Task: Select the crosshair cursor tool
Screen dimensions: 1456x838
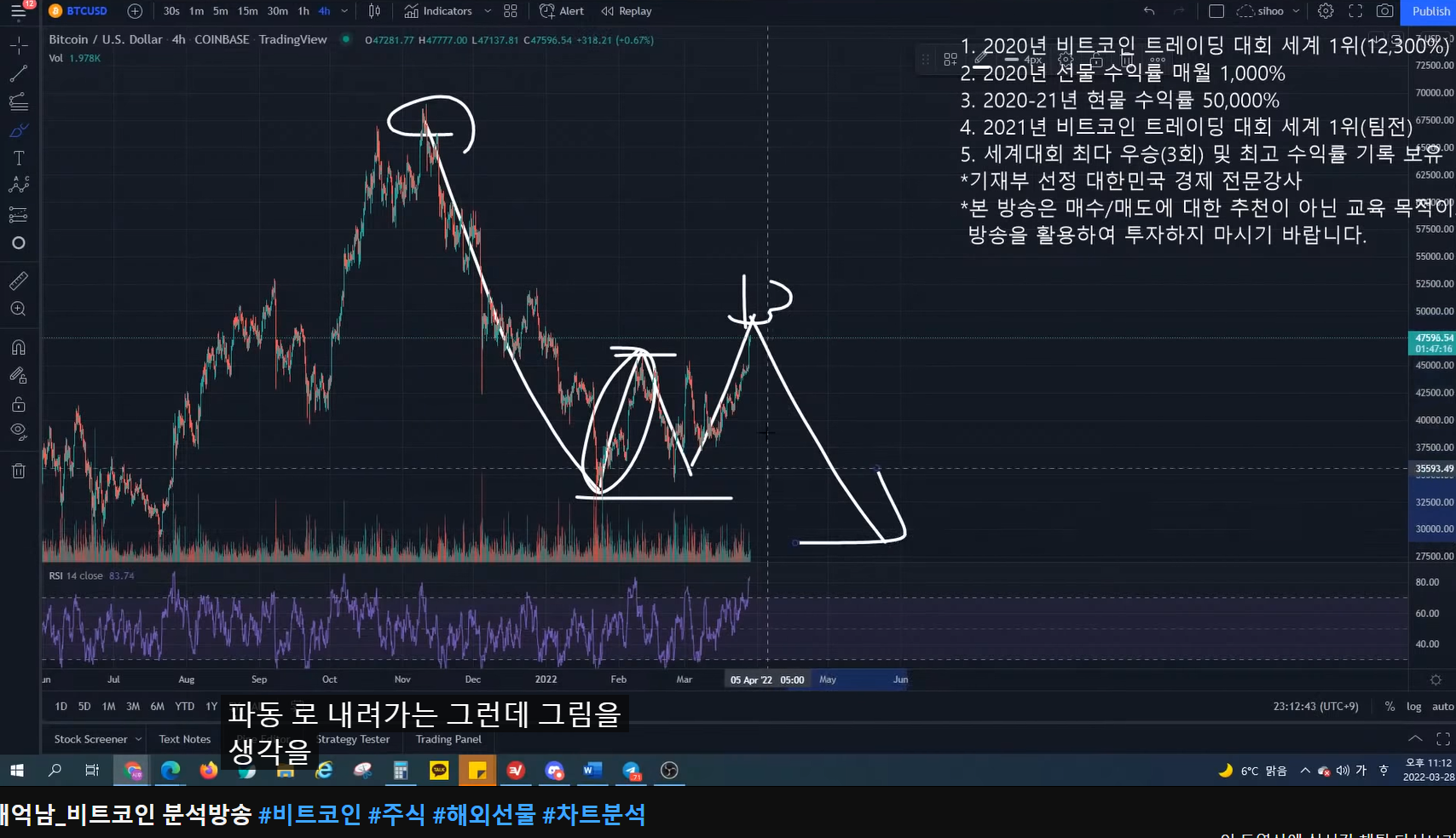Action: coord(19,45)
